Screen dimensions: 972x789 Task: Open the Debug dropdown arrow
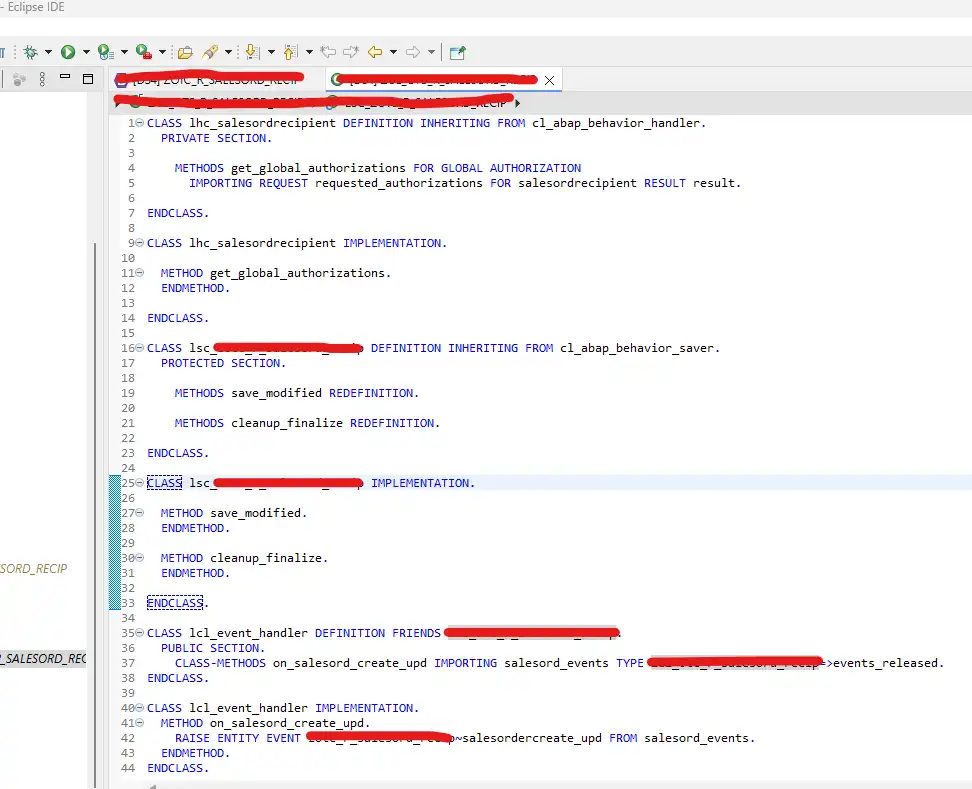click(x=48, y=52)
